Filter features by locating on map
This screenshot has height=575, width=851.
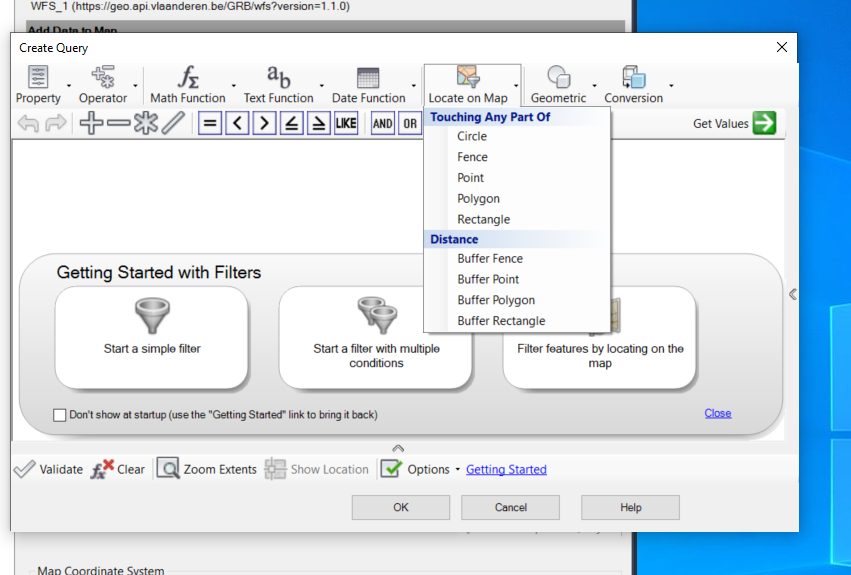click(599, 356)
